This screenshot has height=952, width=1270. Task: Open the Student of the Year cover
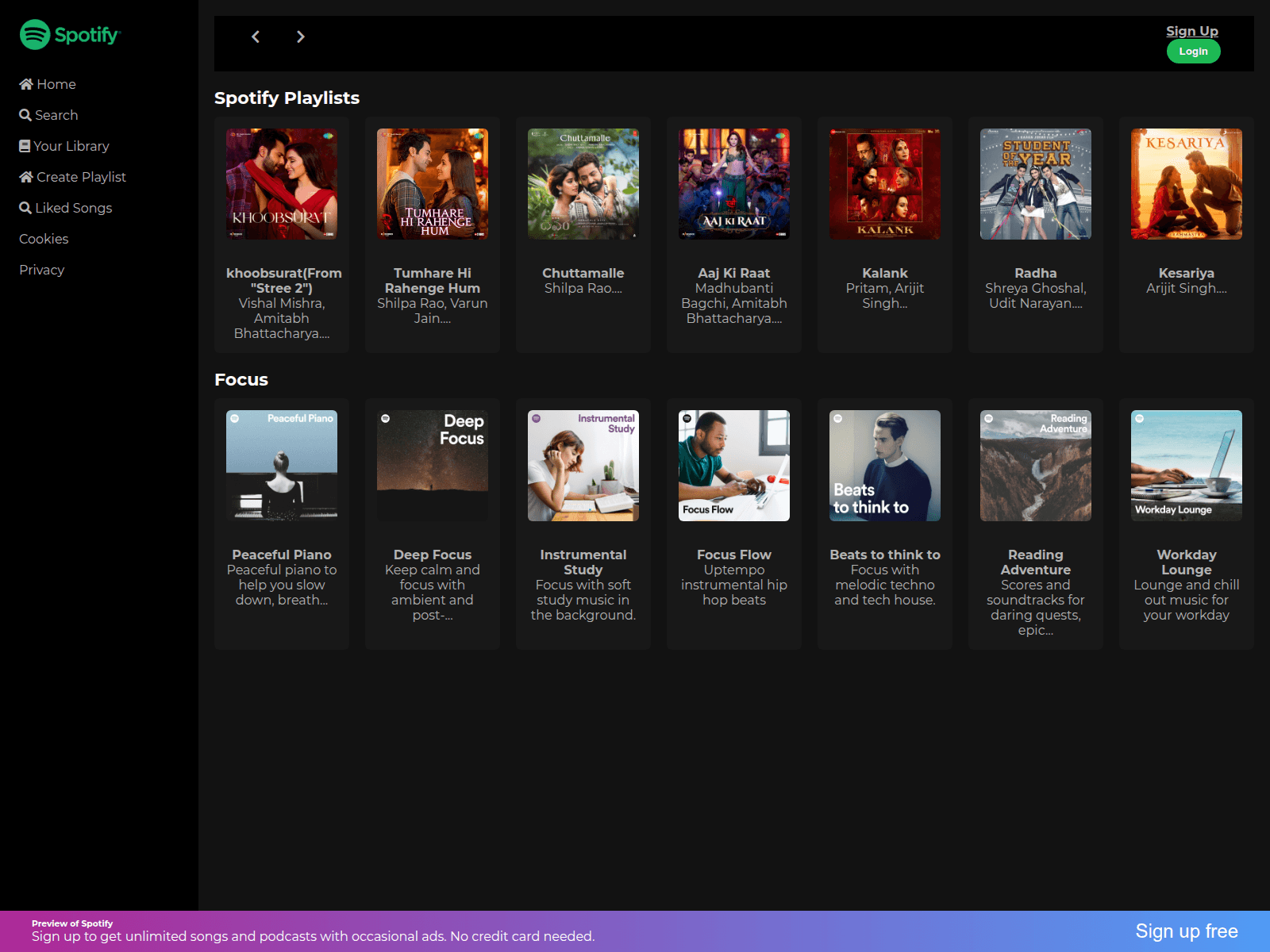pos(1036,184)
